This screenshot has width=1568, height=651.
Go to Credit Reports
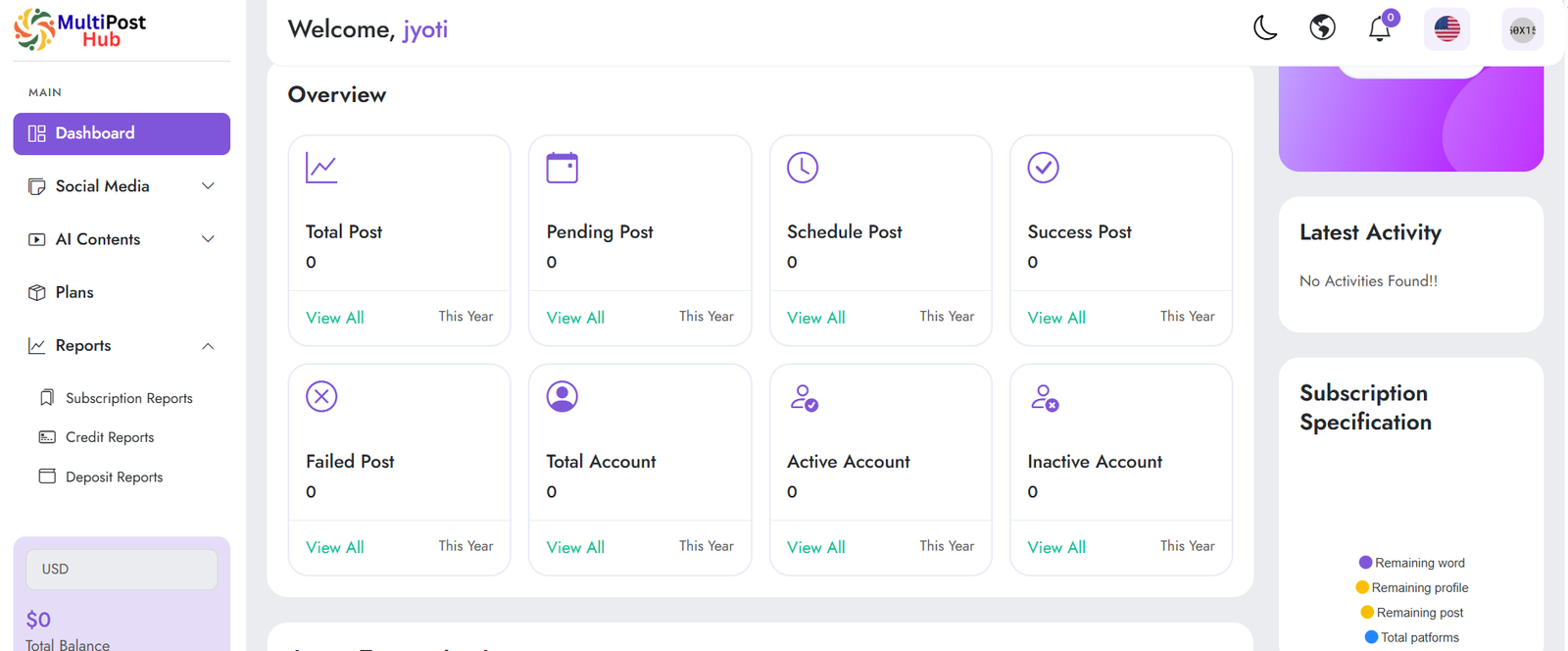tap(110, 437)
